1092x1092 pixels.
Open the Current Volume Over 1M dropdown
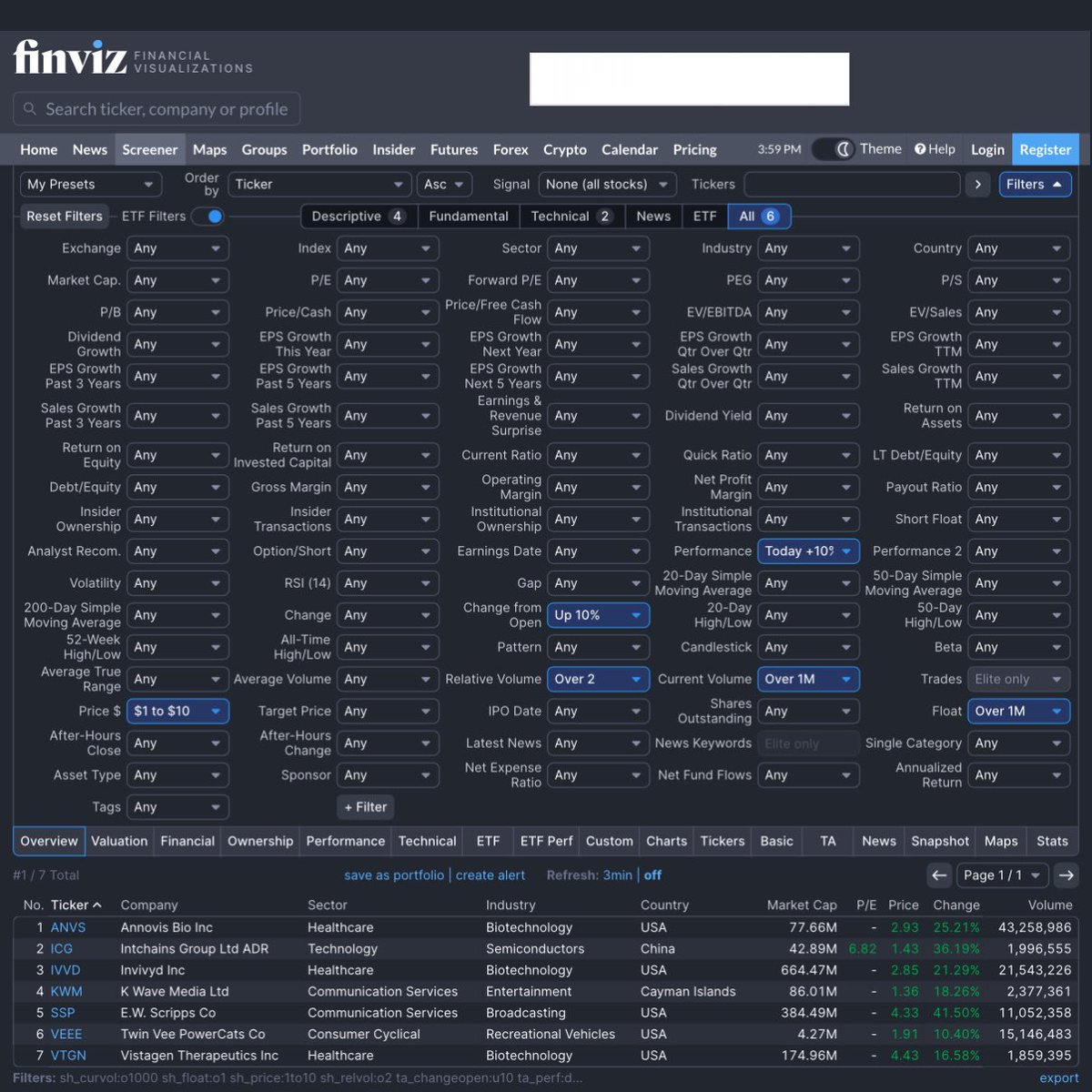[x=808, y=679]
